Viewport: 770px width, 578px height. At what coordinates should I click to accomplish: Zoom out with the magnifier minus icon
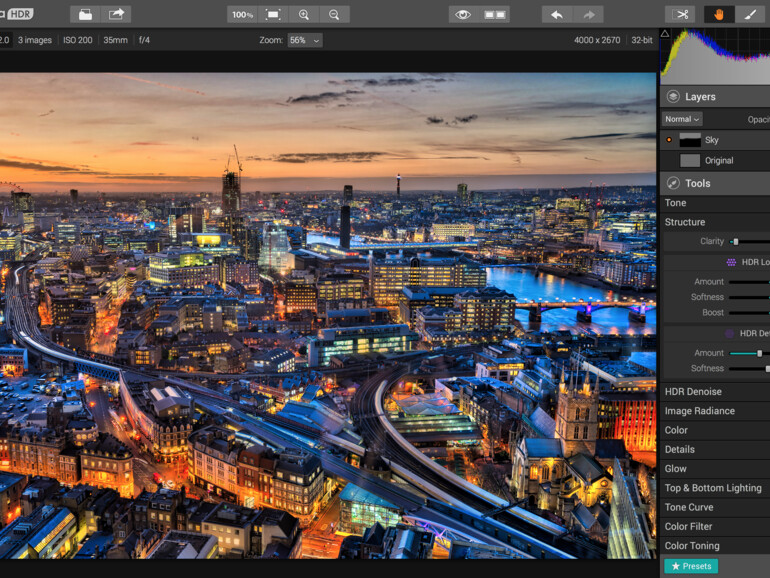point(334,14)
